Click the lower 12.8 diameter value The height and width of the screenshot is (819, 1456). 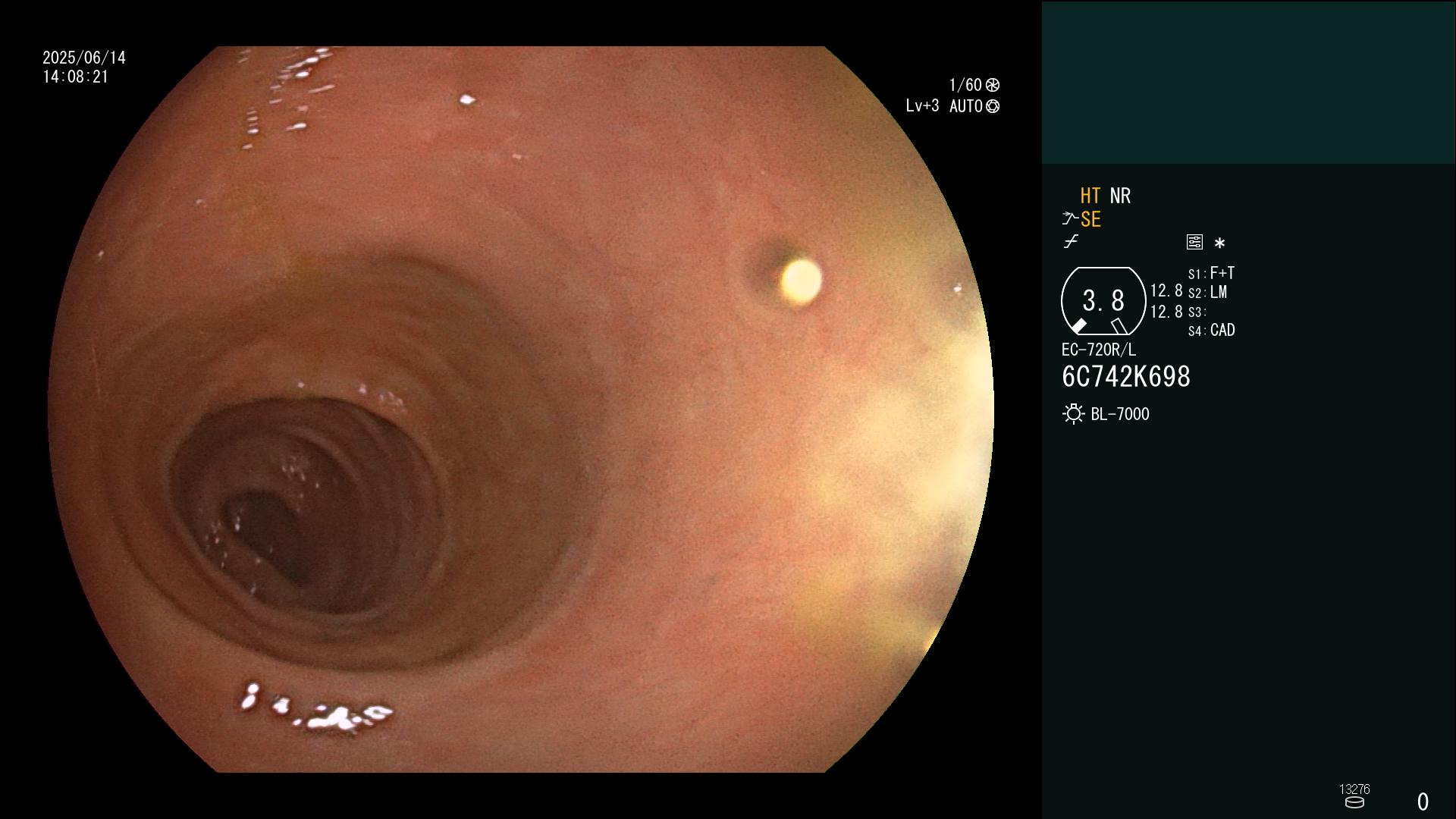pos(1166,312)
